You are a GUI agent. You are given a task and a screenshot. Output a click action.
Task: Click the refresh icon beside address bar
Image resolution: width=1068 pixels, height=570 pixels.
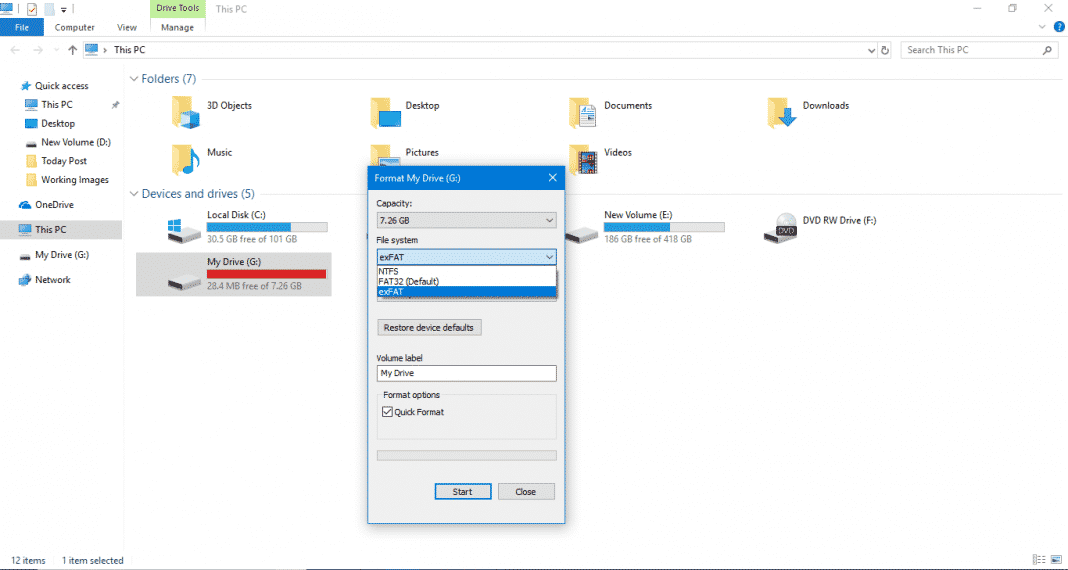coord(885,50)
